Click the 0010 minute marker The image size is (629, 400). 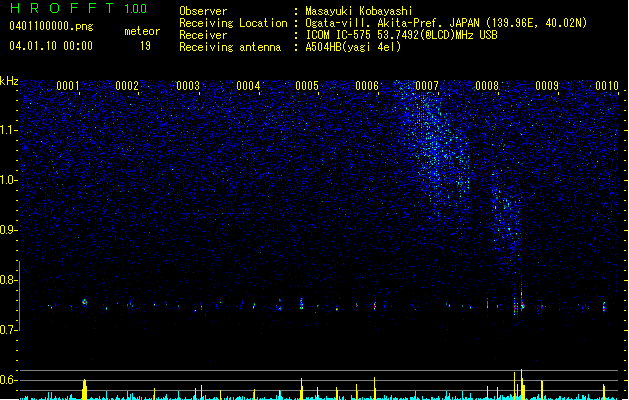607,86
